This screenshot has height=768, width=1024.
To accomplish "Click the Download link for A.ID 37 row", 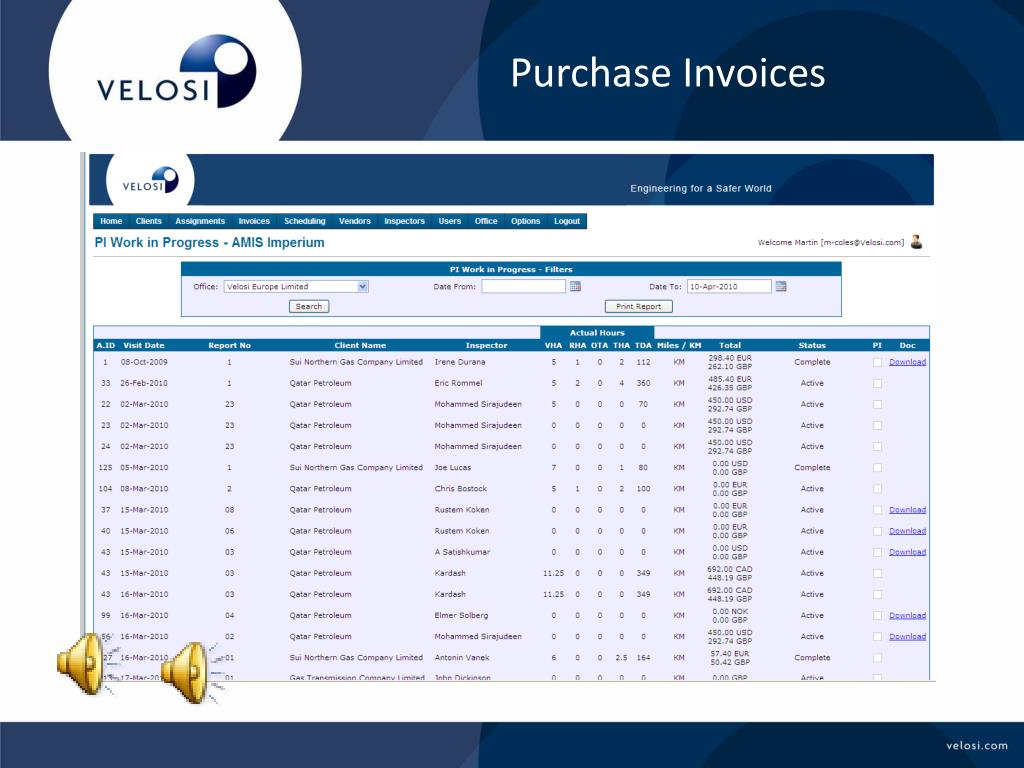I will coord(907,509).
